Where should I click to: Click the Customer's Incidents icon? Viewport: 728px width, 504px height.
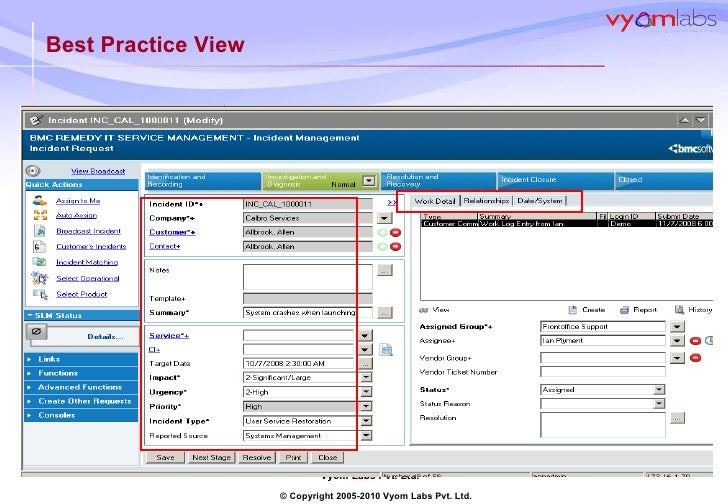(39, 246)
